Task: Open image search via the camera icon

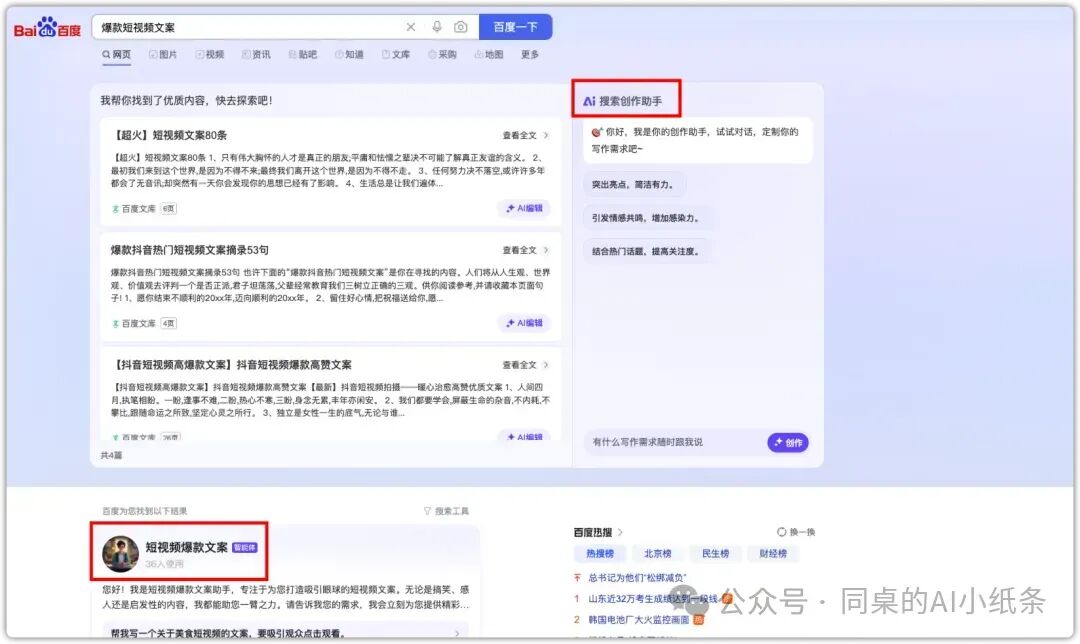Action: [x=461, y=27]
